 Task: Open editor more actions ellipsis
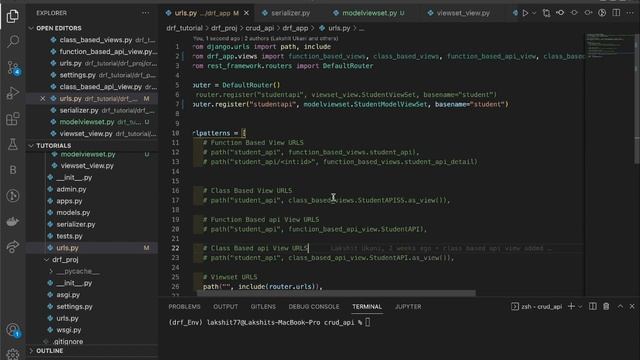[630, 13]
